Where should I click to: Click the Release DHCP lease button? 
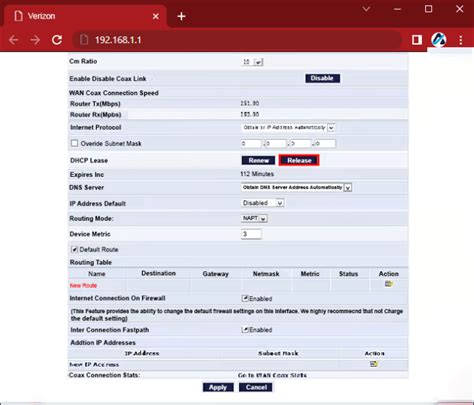coord(299,160)
